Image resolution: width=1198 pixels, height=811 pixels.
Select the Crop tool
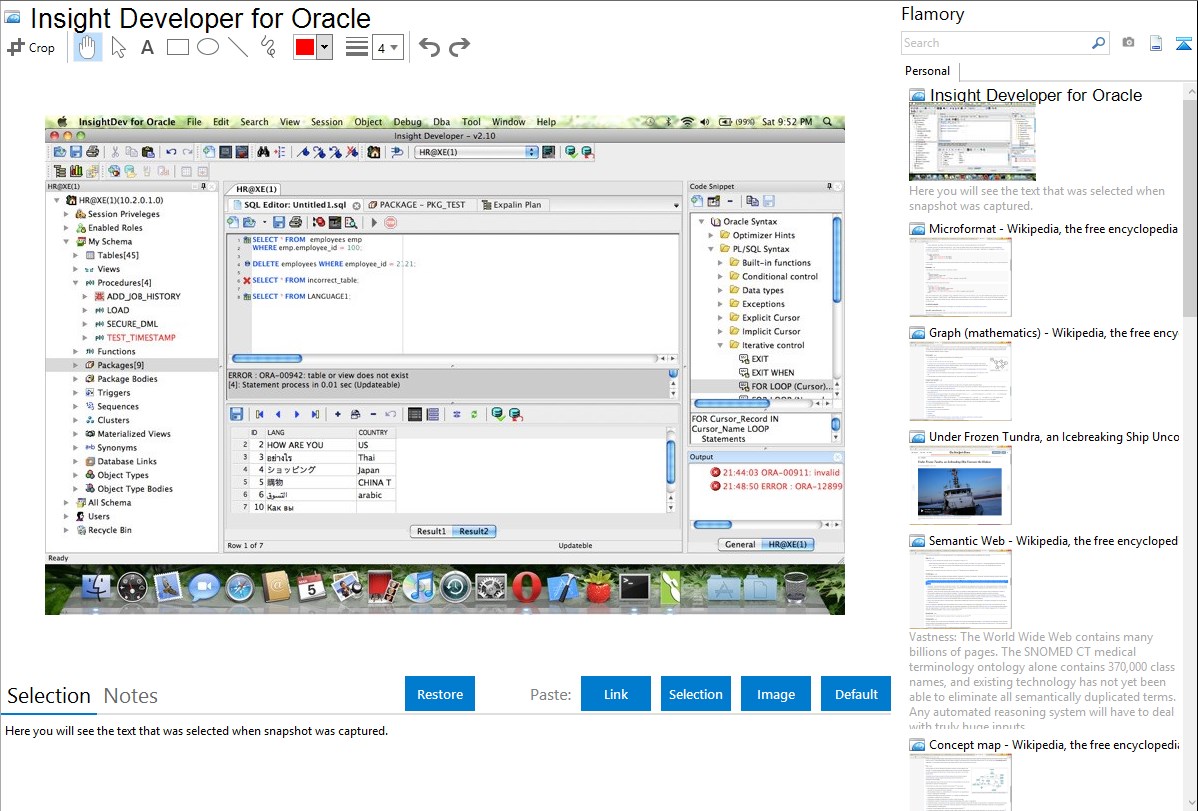[31, 47]
